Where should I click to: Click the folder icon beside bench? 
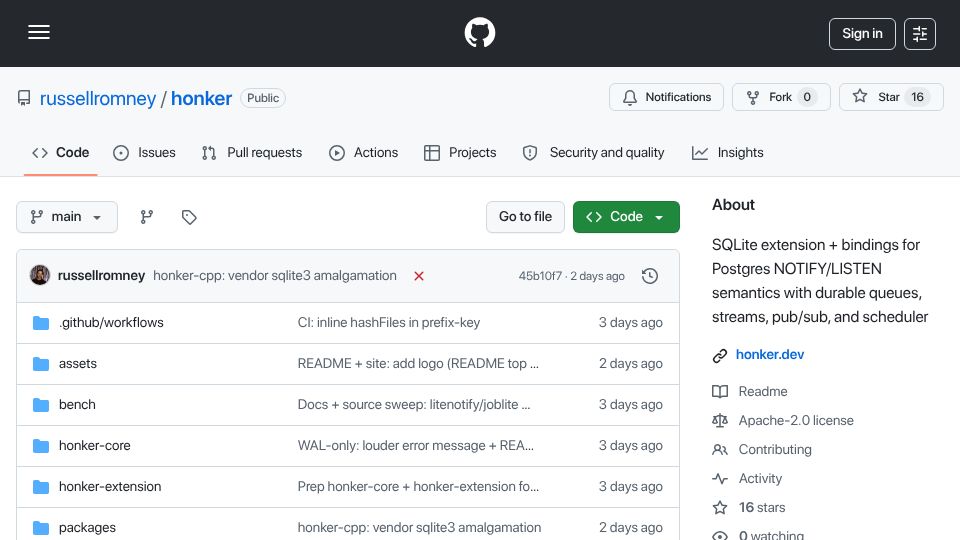[x=41, y=405]
